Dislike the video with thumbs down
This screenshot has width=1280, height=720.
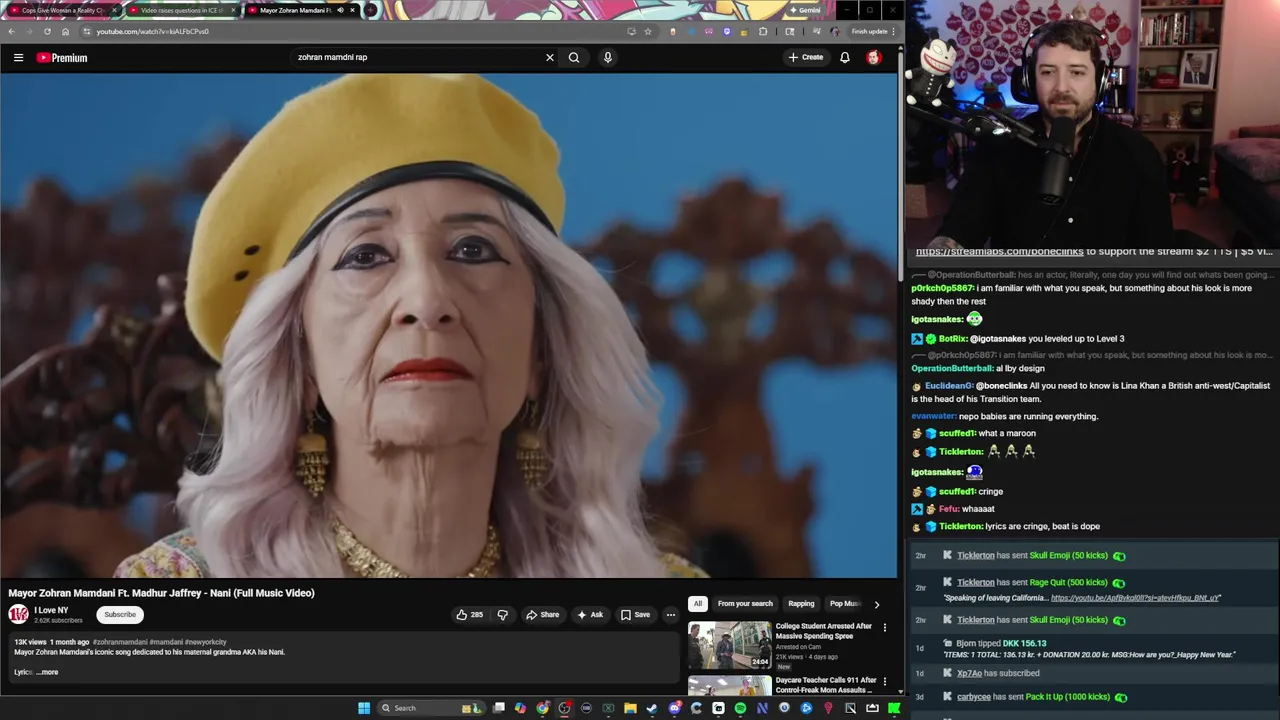[x=503, y=615]
